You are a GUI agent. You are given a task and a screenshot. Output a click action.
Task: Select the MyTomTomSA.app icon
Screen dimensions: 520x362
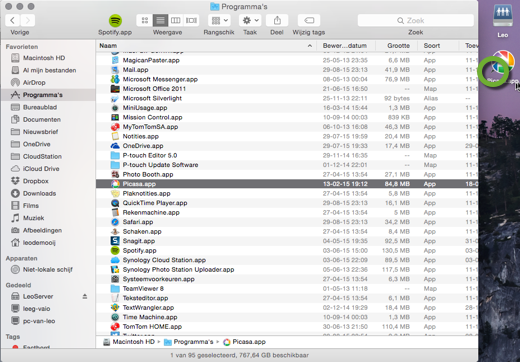tap(115, 127)
